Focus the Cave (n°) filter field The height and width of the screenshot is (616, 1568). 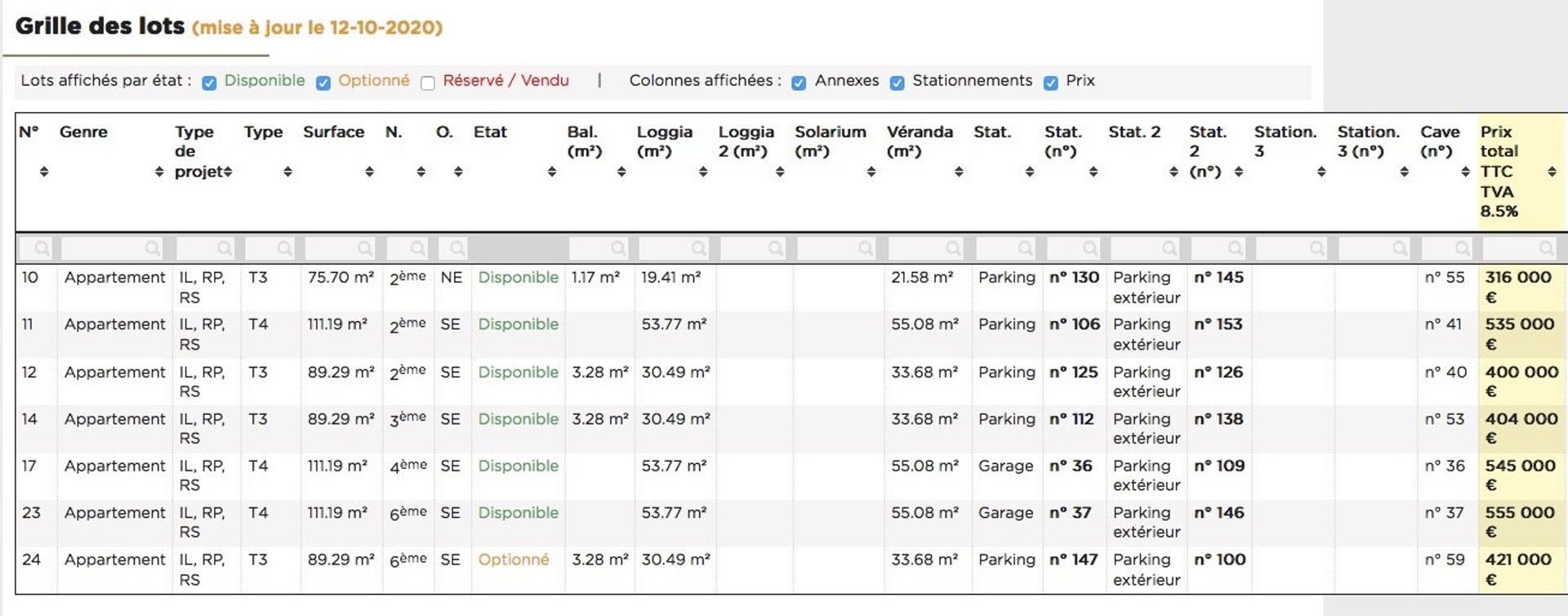click(x=1448, y=248)
